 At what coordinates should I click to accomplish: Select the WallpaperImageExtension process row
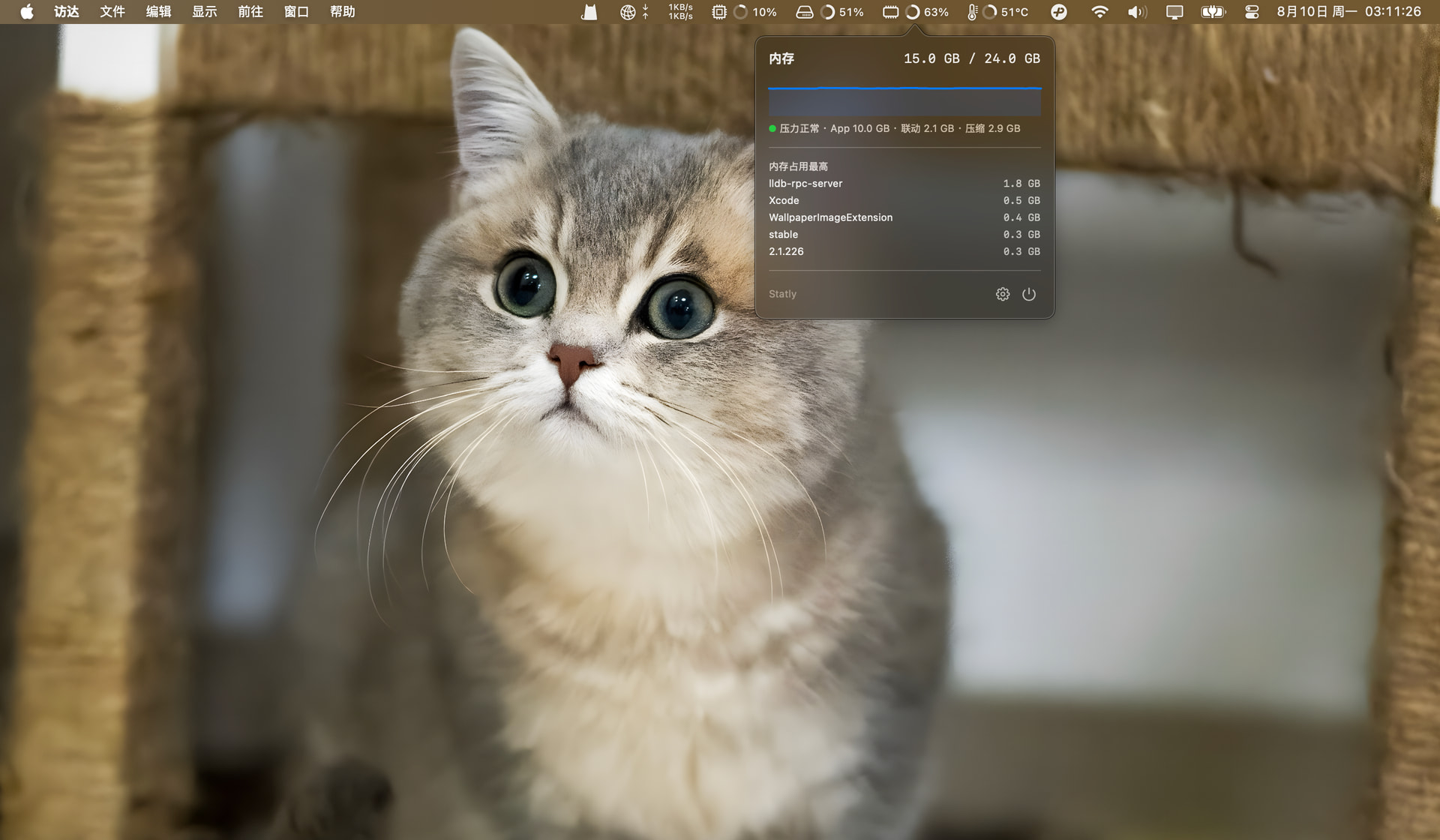(x=904, y=217)
